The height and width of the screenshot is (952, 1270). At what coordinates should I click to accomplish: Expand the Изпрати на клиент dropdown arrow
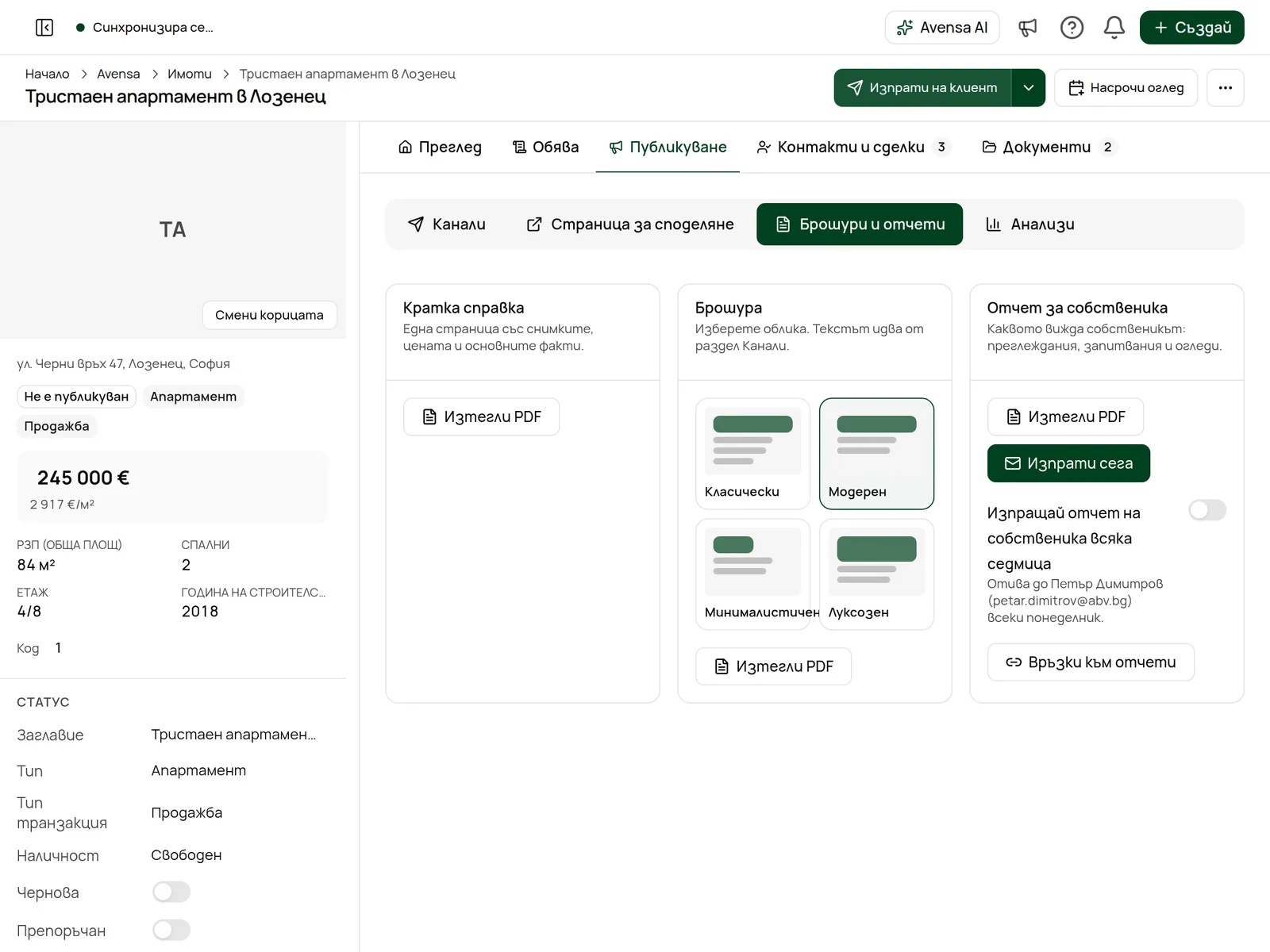click(x=1029, y=87)
